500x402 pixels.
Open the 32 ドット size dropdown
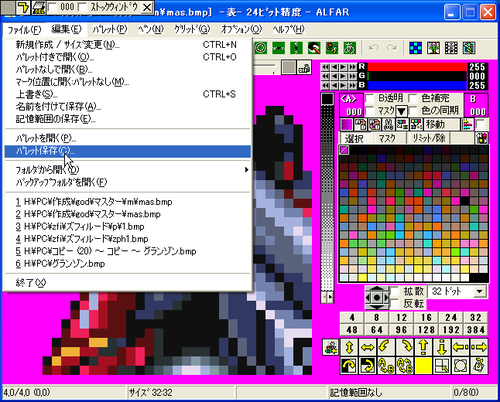click(479, 292)
